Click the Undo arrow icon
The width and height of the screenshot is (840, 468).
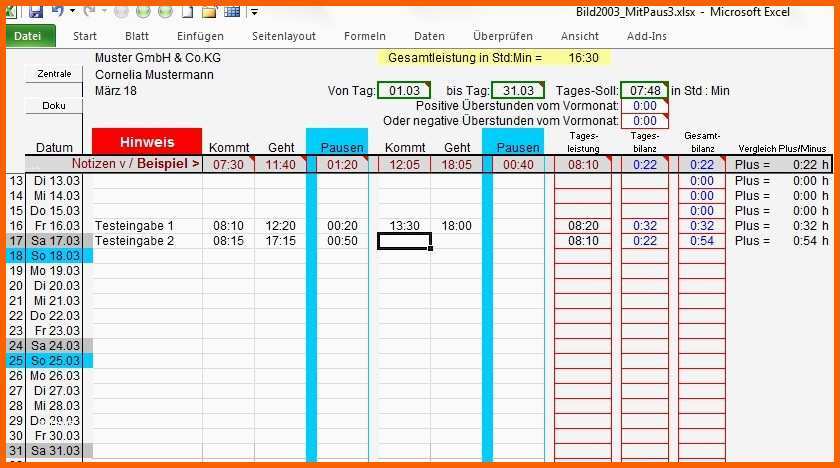pyautogui.click(x=58, y=12)
